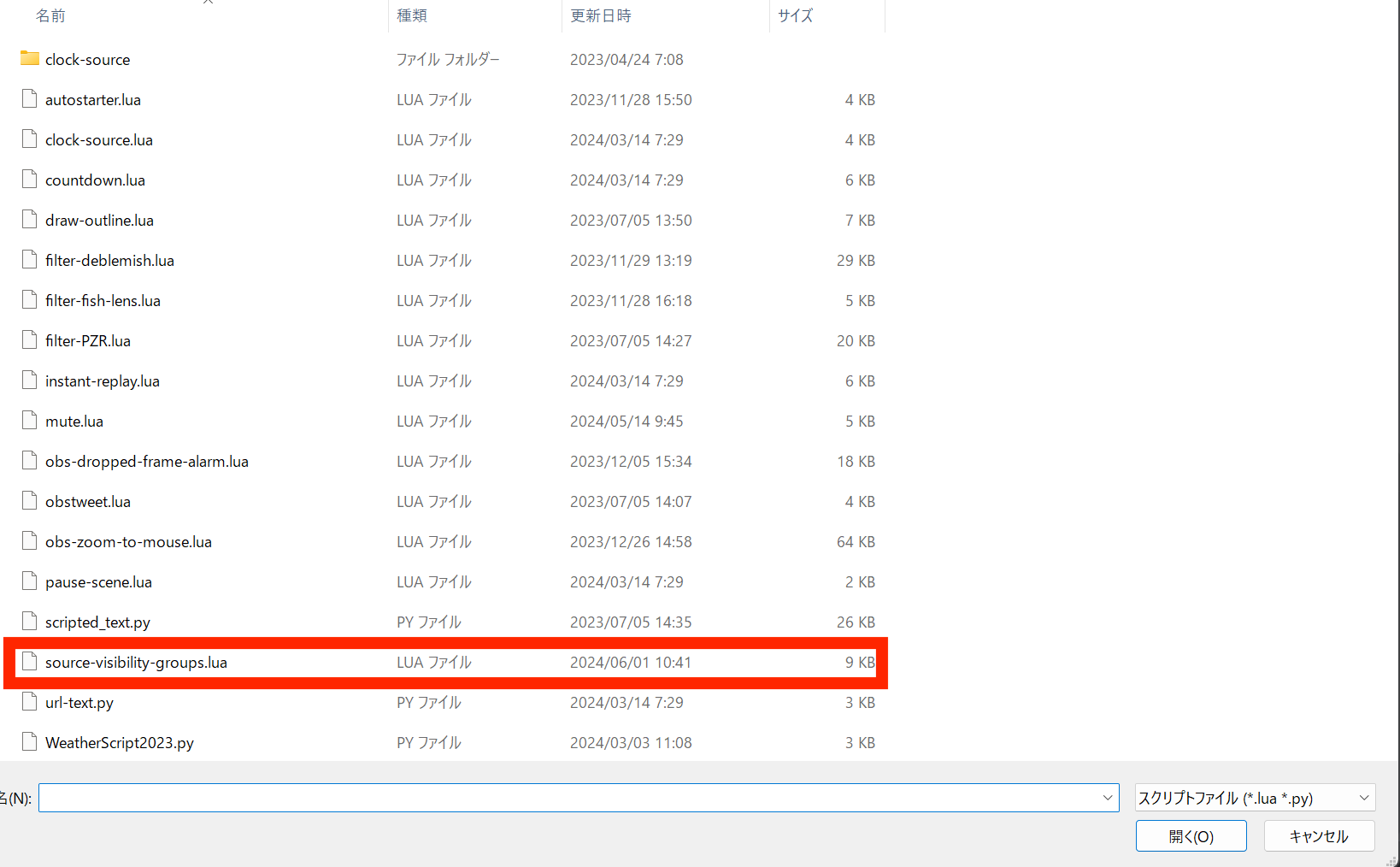This screenshot has height=867, width=1400.
Task: Sort files by the サイズ column header
Action: click(x=795, y=15)
